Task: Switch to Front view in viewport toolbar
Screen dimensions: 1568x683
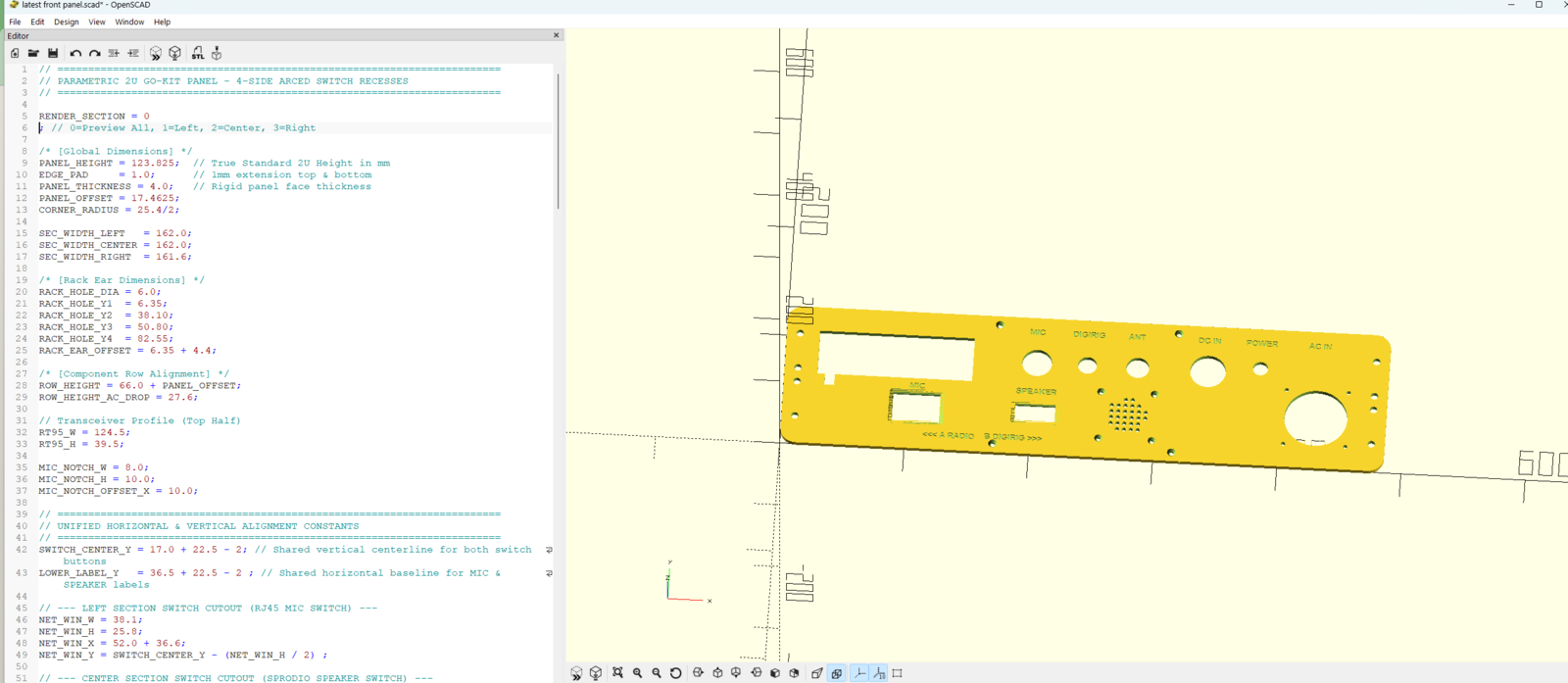Action: coord(775,673)
